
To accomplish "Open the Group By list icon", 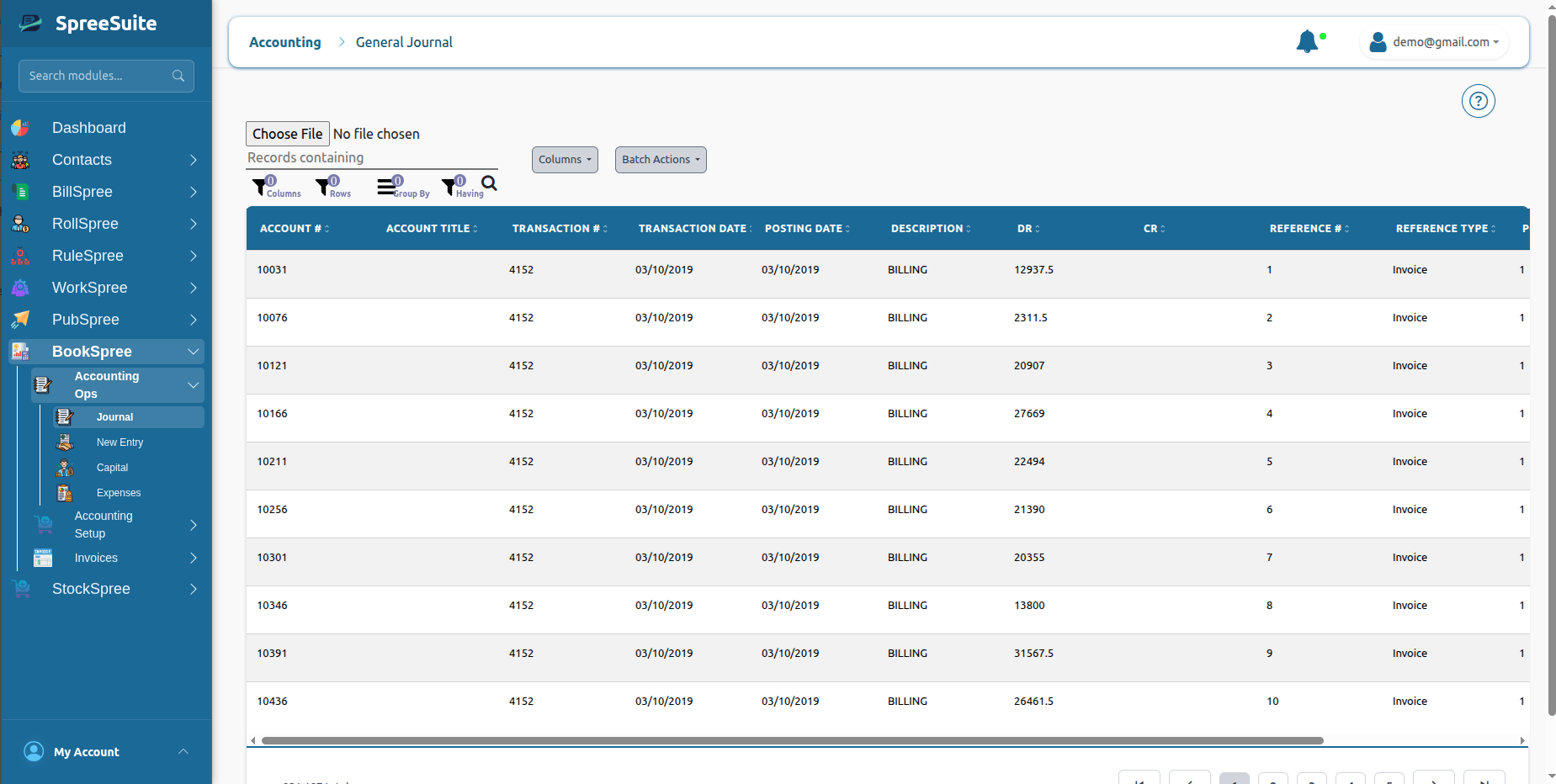I will click(x=385, y=187).
